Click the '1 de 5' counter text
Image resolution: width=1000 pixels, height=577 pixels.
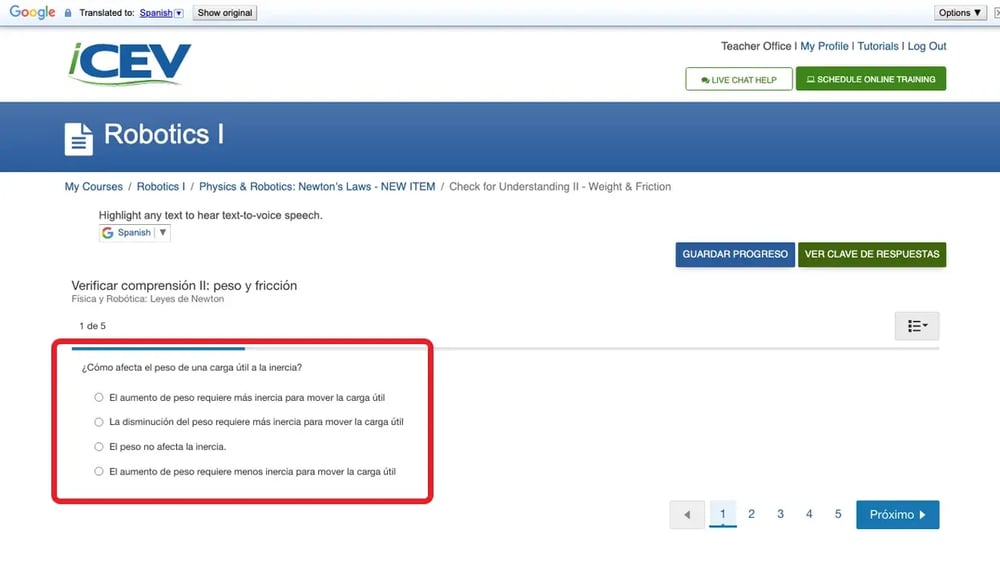click(92, 326)
